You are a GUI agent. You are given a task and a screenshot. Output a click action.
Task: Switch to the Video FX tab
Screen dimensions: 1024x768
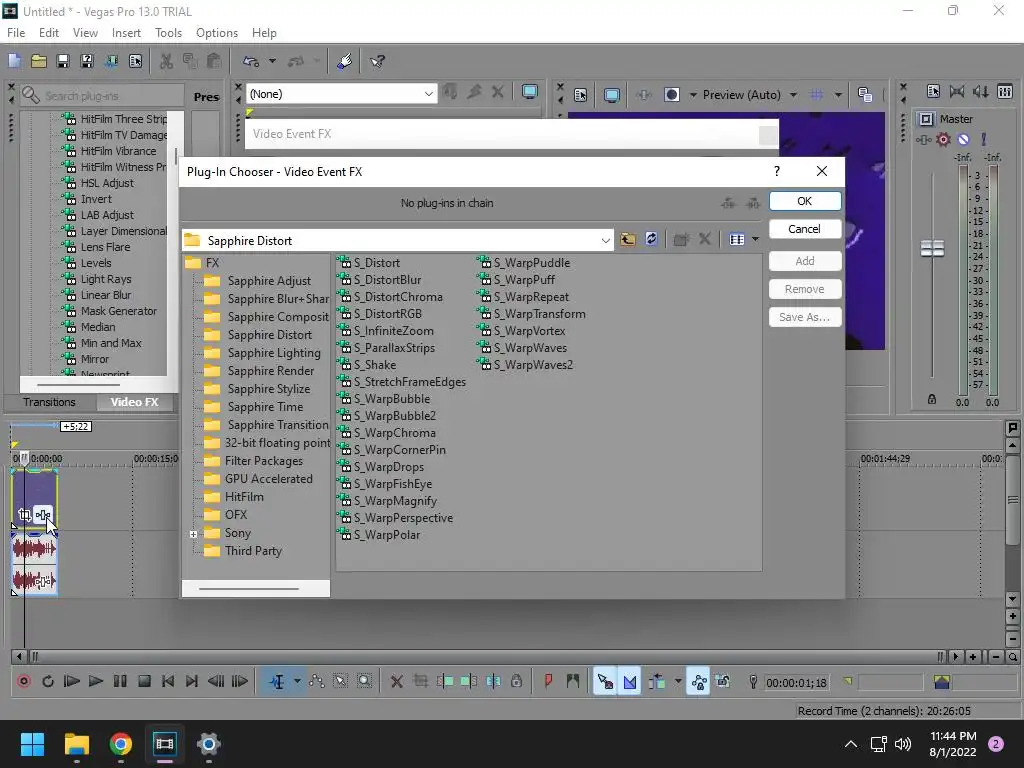point(135,402)
